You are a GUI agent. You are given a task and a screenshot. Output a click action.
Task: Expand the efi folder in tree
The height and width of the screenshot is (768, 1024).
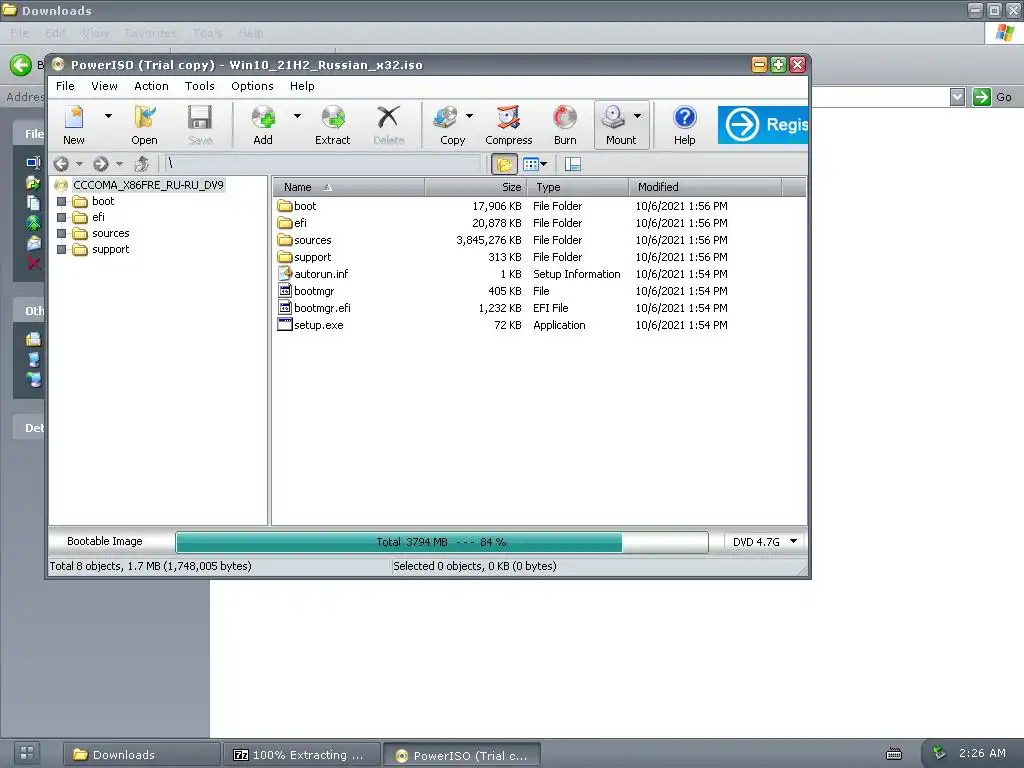pyautogui.click(x=61, y=217)
